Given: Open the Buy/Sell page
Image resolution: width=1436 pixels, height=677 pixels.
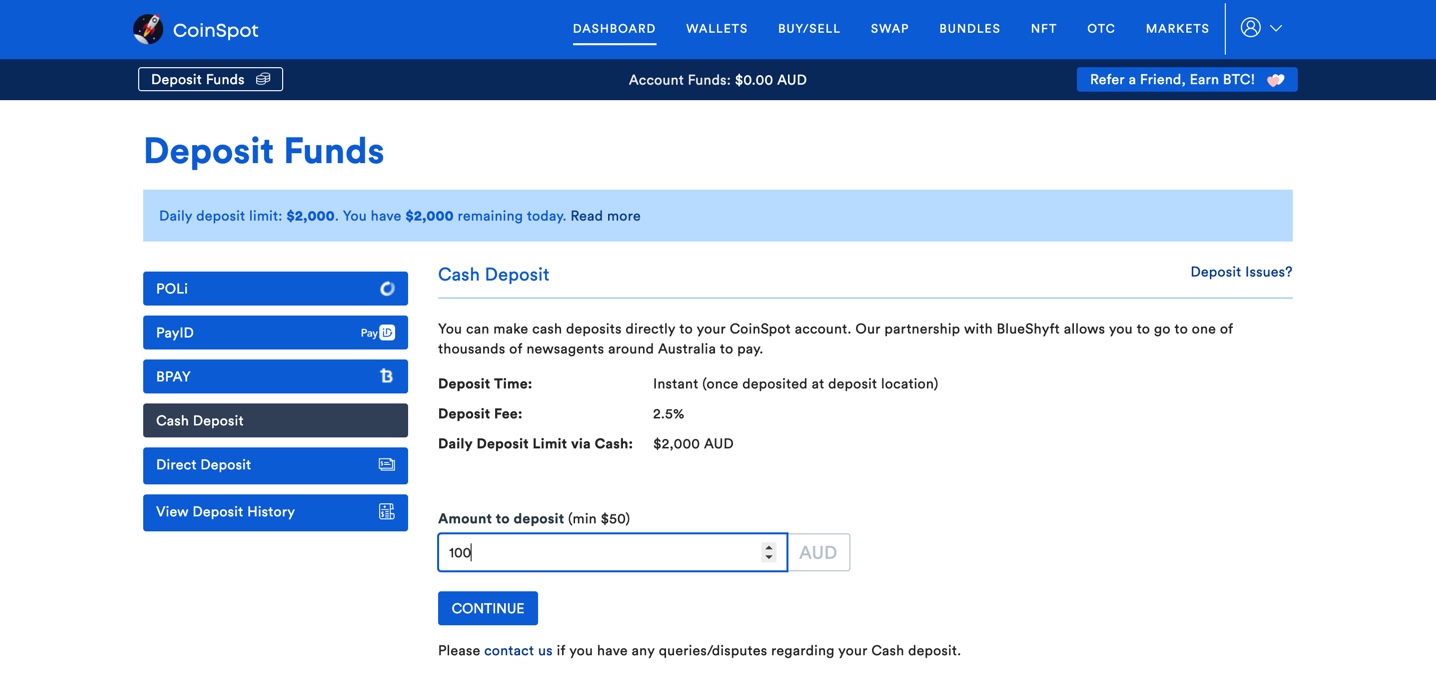Looking at the screenshot, I should pos(809,29).
